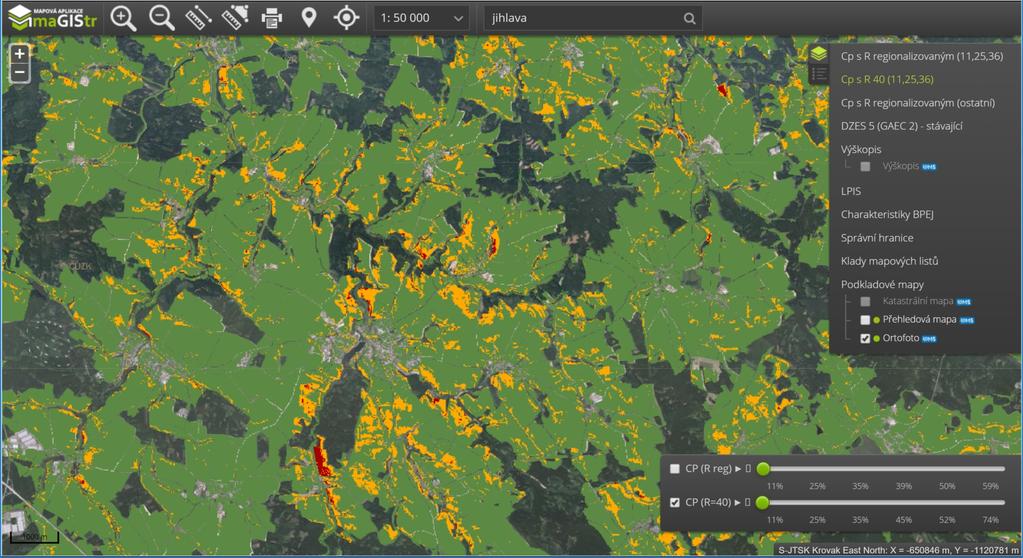Activate the measure area ruler tool
The width and height of the screenshot is (1023, 558).
(236, 18)
